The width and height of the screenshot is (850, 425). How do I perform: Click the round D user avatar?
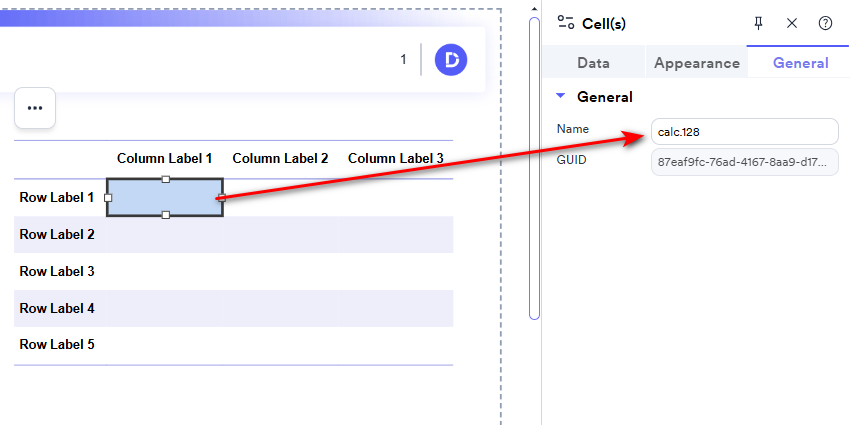[x=451, y=60]
